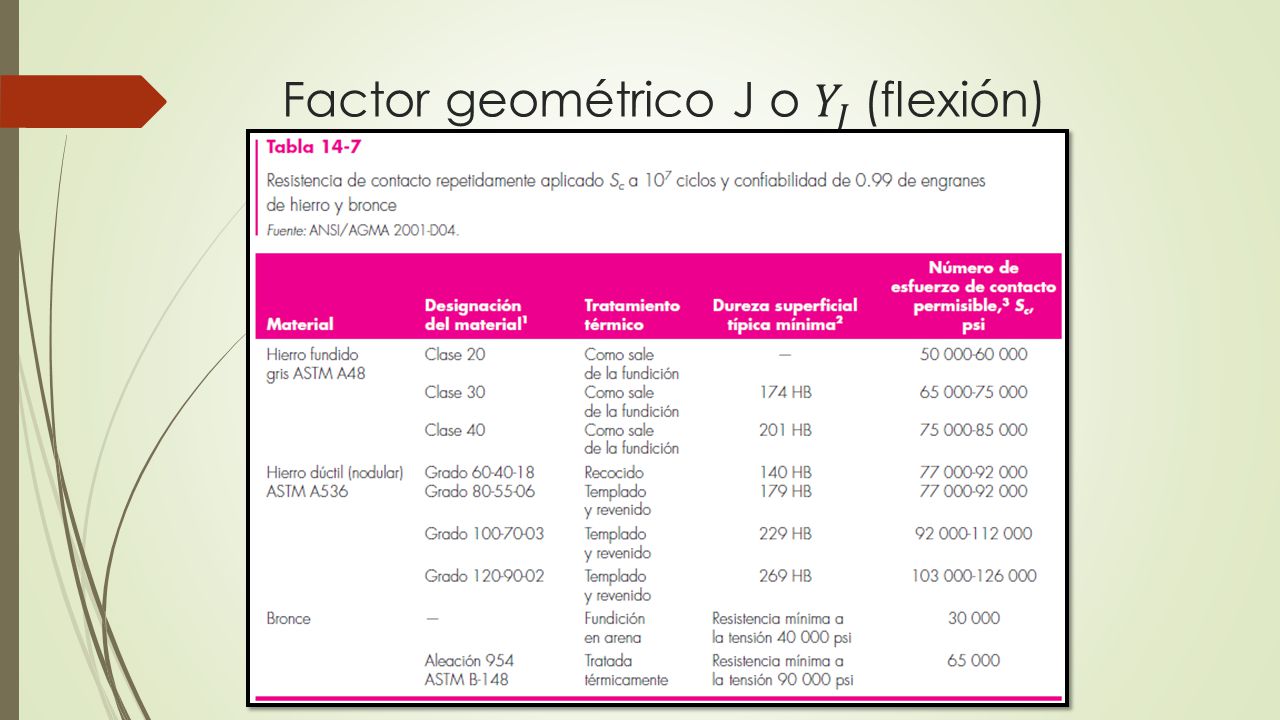Select the 'Tabla 14-7' heading
This screenshot has width=1280, height=720.
pyautogui.click(x=314, y=147)
